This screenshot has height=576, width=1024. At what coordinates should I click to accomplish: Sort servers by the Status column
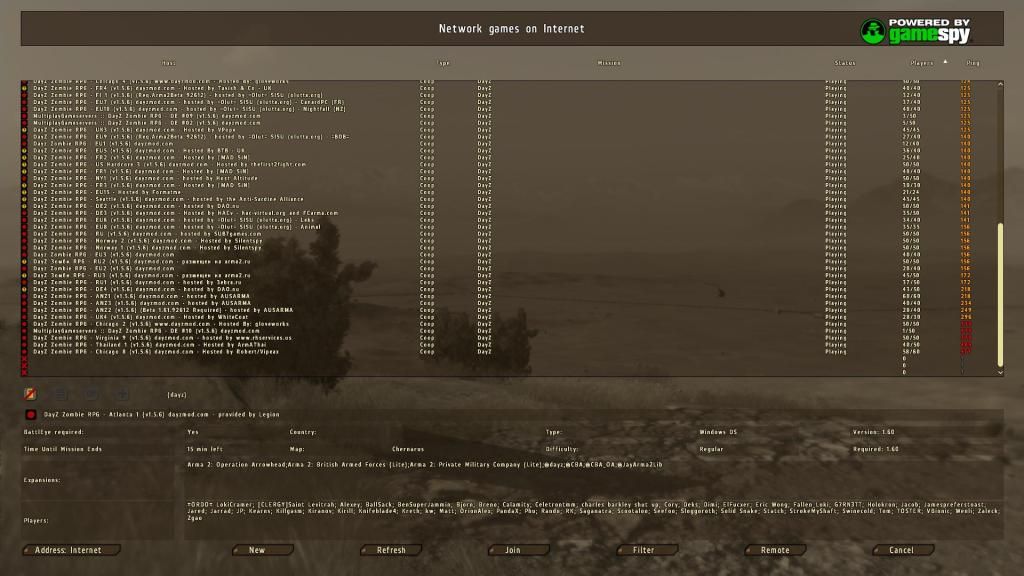click(844, 63)
